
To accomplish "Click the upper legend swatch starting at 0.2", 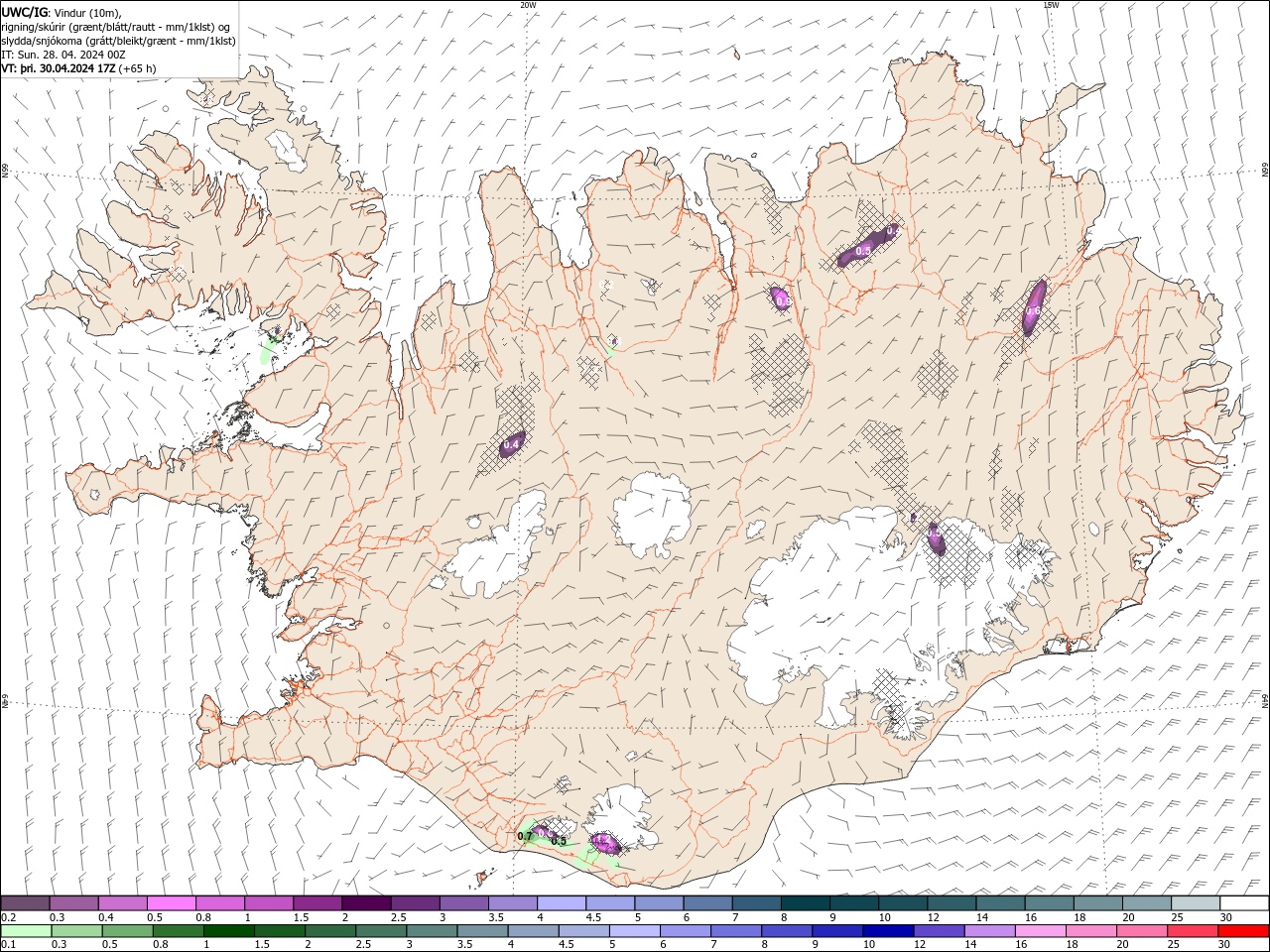I will pos(25,903).
